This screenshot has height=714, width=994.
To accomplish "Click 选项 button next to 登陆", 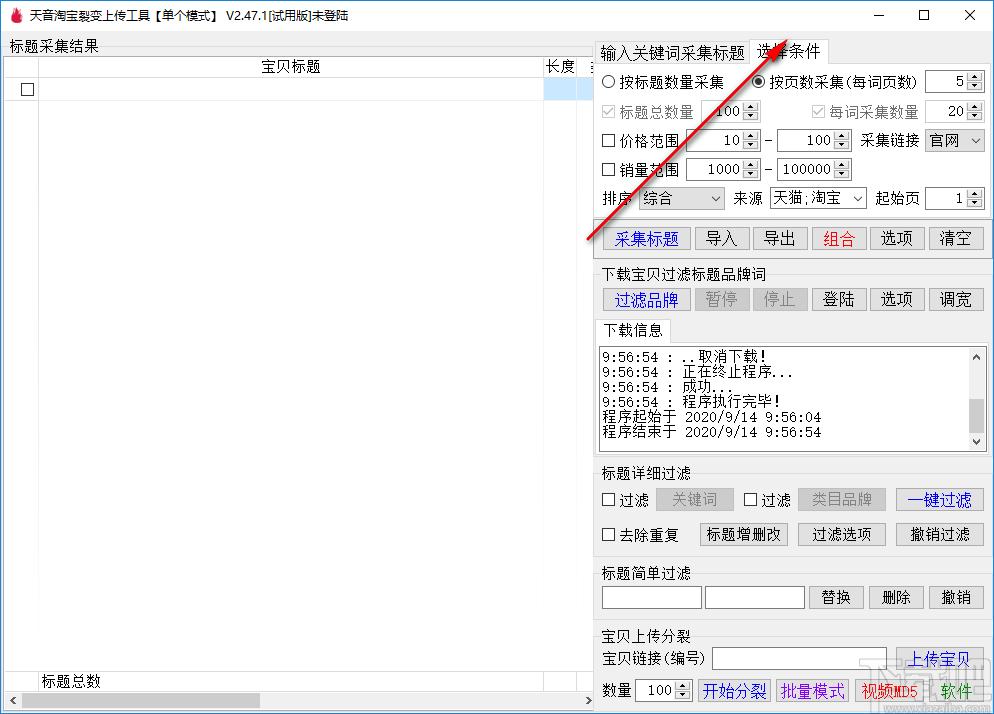I will 897,299.
